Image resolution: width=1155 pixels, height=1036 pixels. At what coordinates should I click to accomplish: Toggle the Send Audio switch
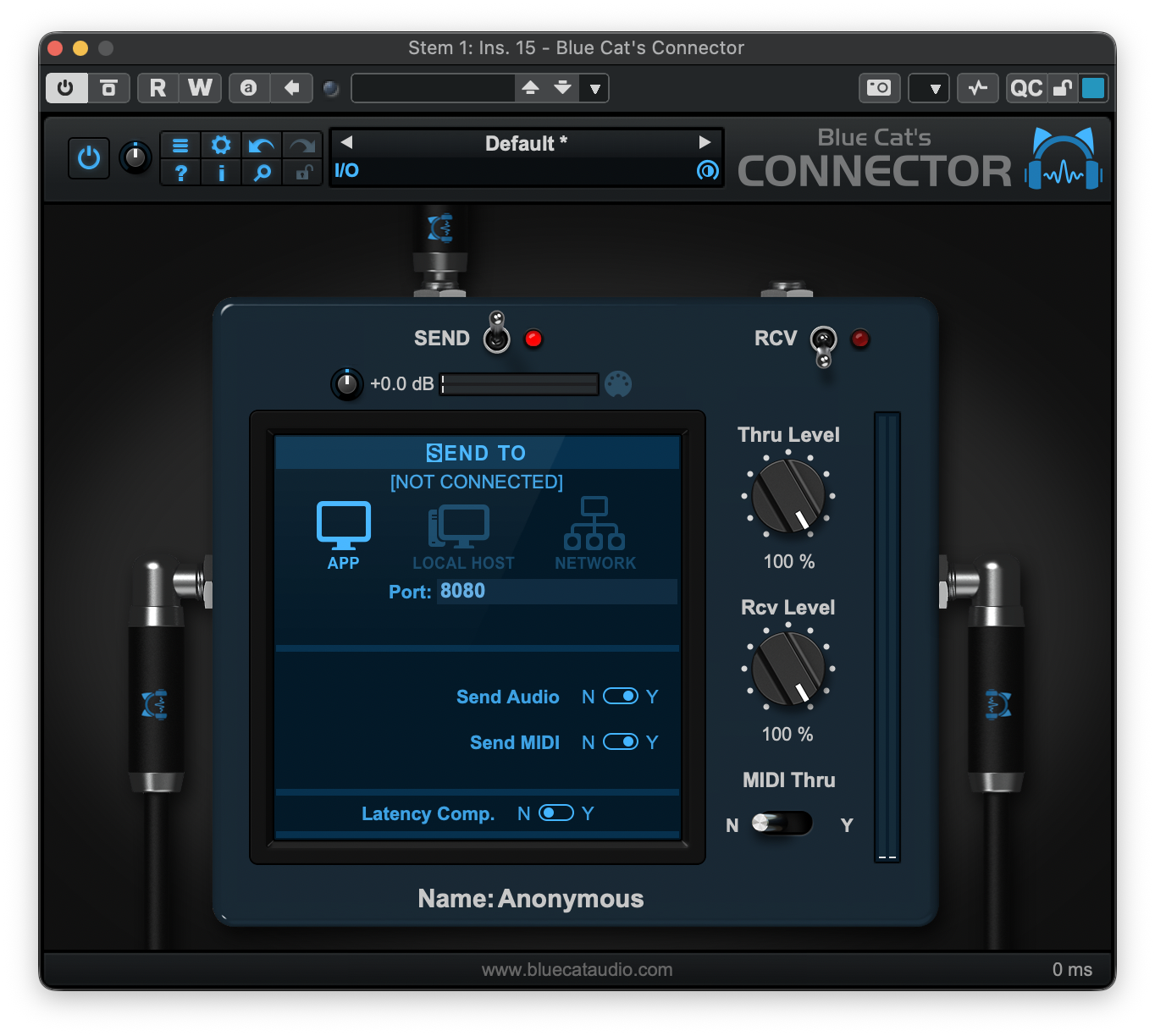click(x=621, y=697)
